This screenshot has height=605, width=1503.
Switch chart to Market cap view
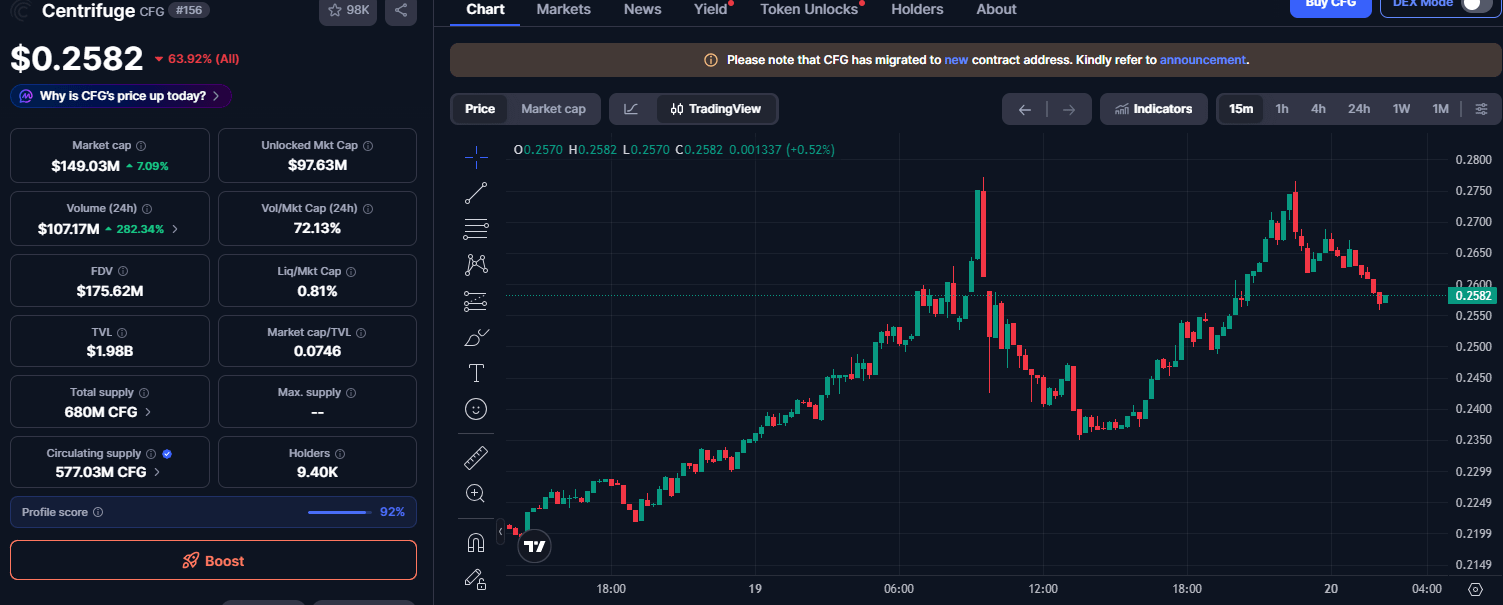pyautogui.click(x=553, y=109)
